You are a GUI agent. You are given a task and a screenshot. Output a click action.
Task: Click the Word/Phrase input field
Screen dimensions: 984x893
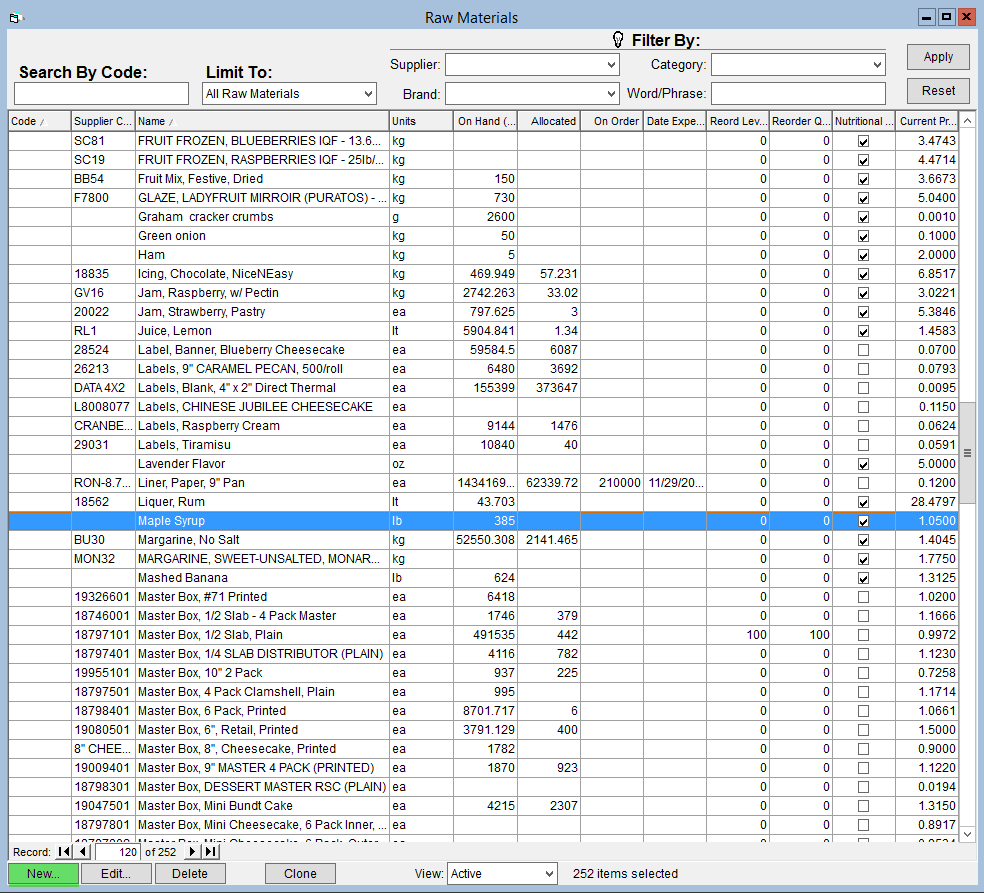click(798, 94)
